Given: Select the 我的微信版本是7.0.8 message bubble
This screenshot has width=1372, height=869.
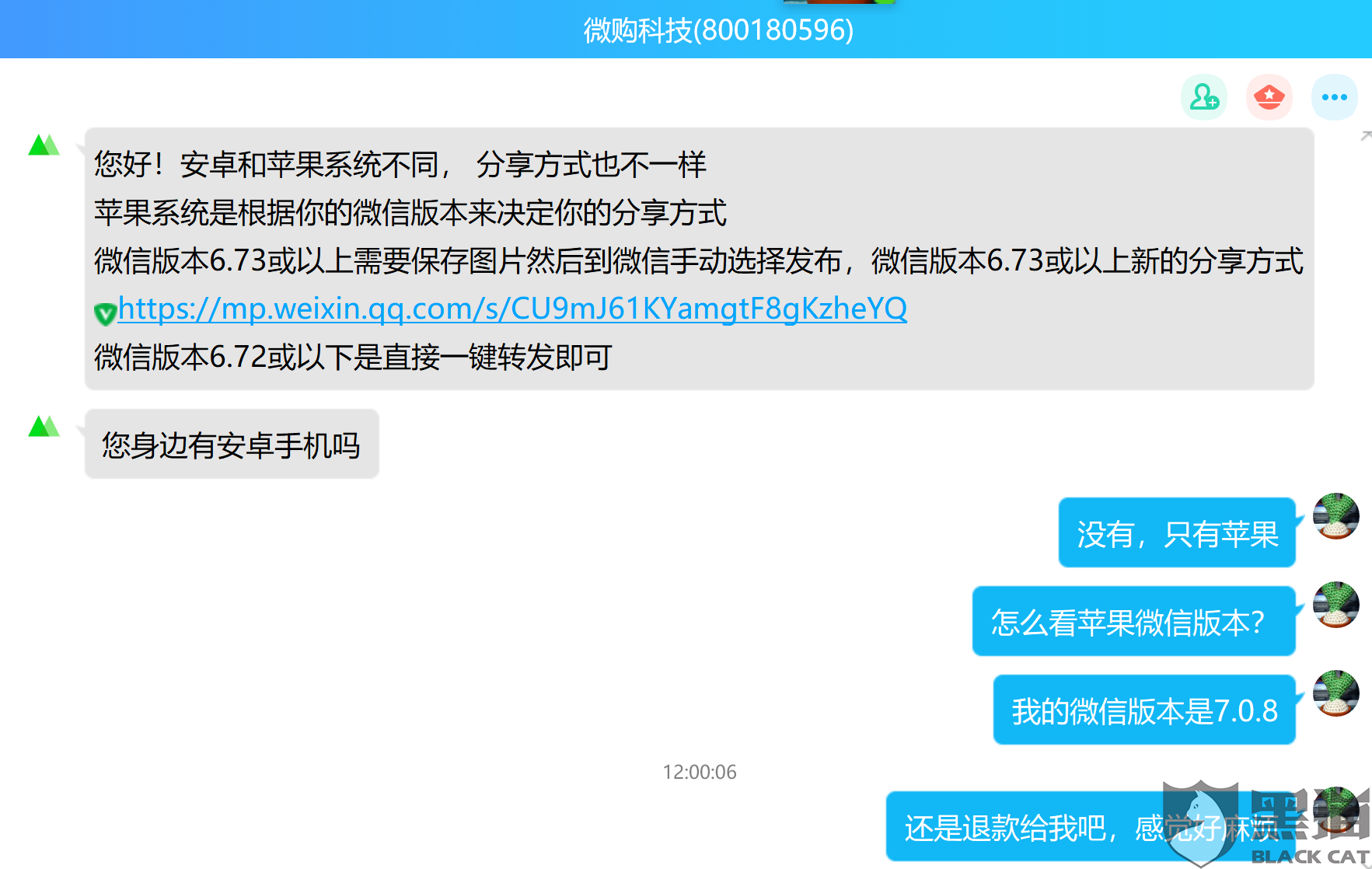Looking at the screenshot, I should click(x=1143, y=710).
